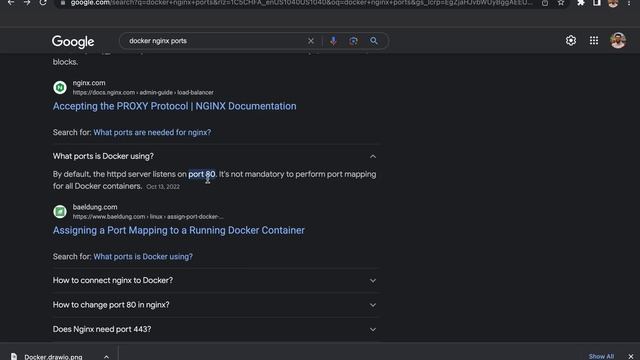The image size is (640, 360).
Task: Click the browser back arrow
Action: (x=11, y=3)
